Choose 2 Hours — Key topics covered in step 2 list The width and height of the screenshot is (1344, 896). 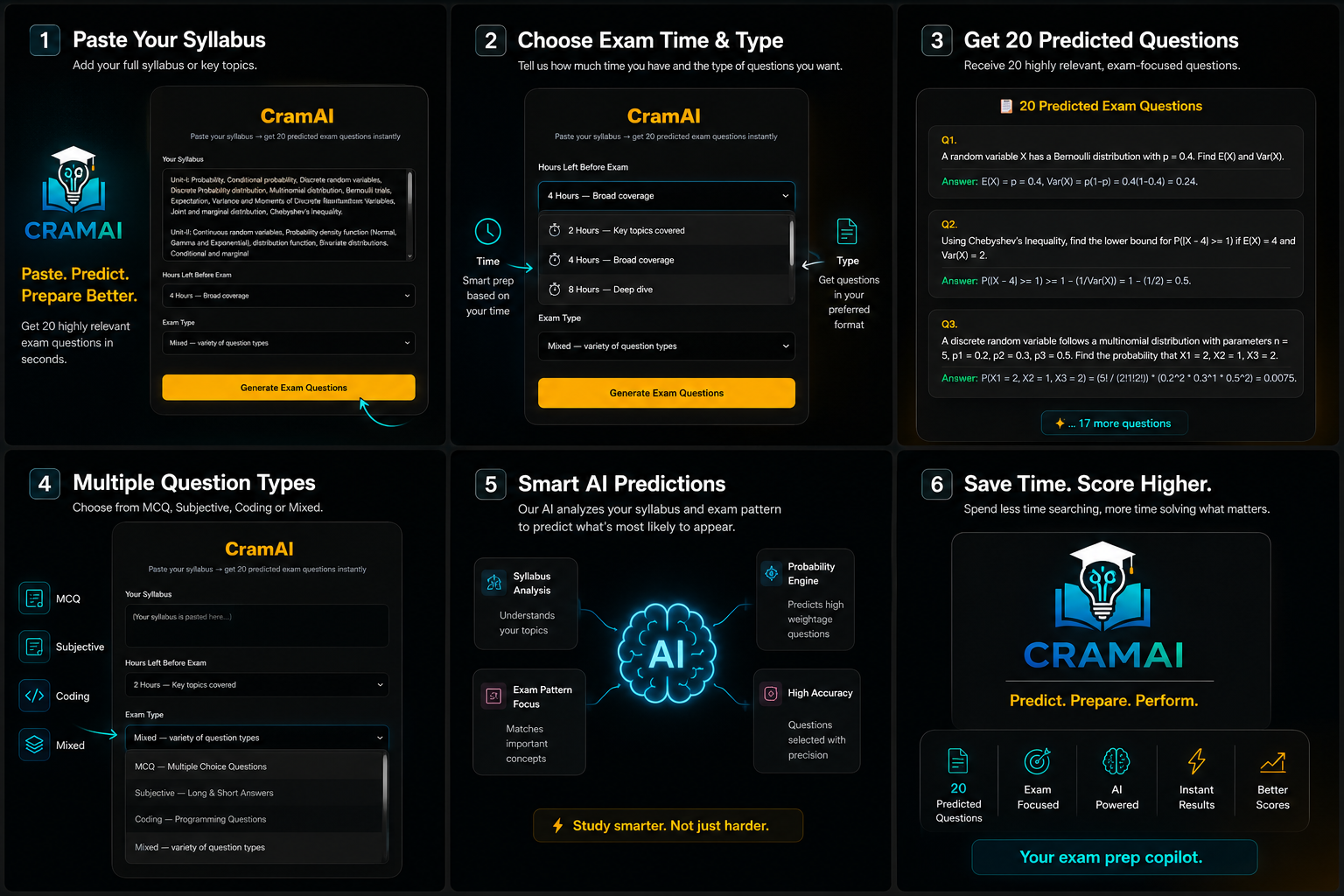664,230
